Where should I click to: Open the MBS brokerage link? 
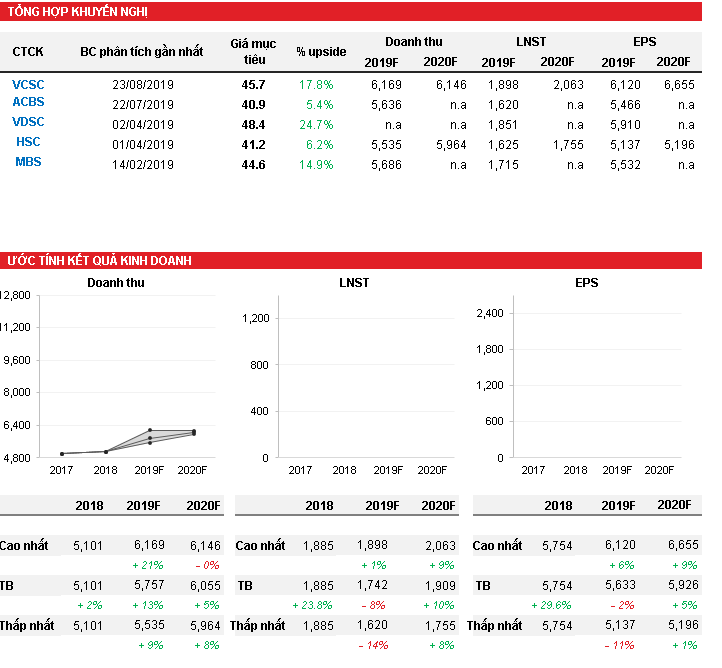click(x=28, y=162)
